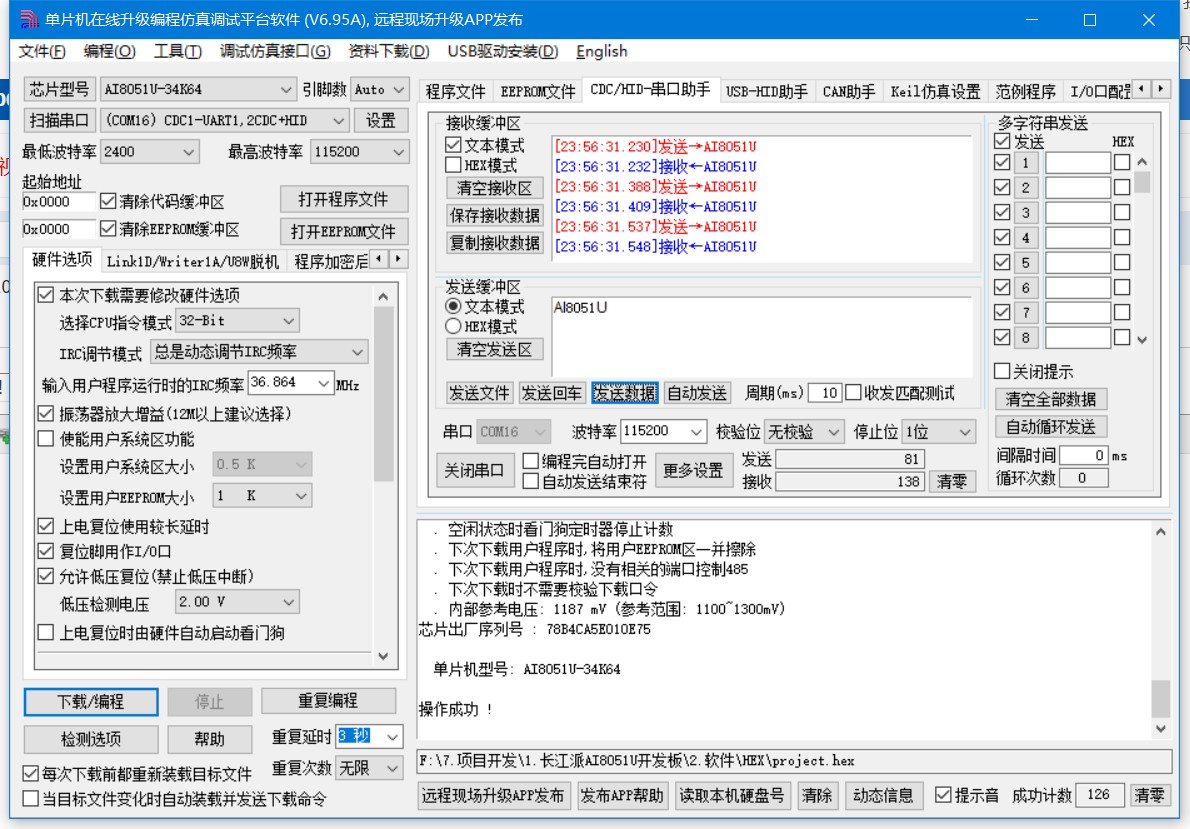The height and width of the screenshot is (829, 1190).
Task: Open the 最高波特率 115200 dropdown
Action: [398, 152]
